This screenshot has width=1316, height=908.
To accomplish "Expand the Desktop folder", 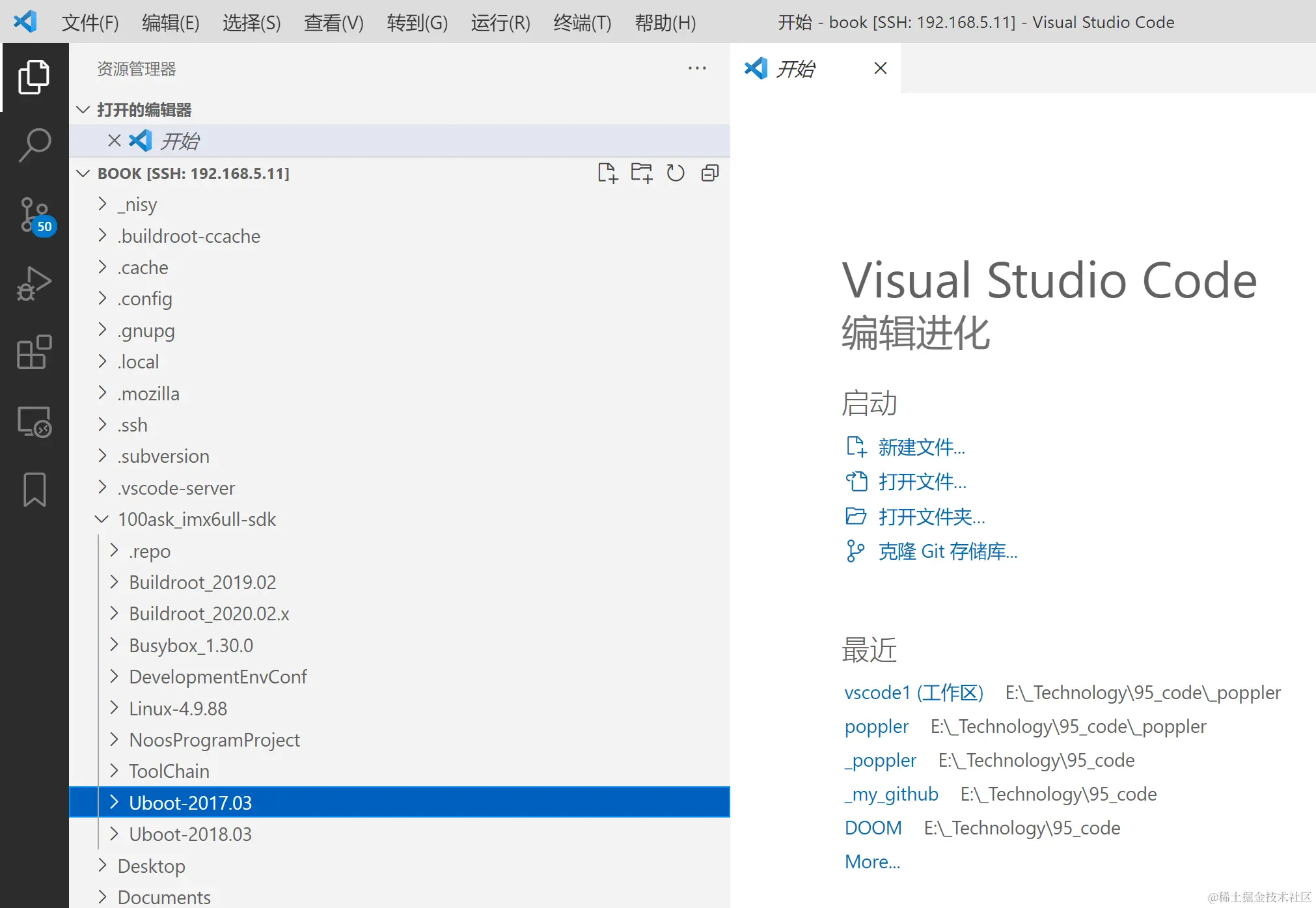I will click(x=102, y=866).
